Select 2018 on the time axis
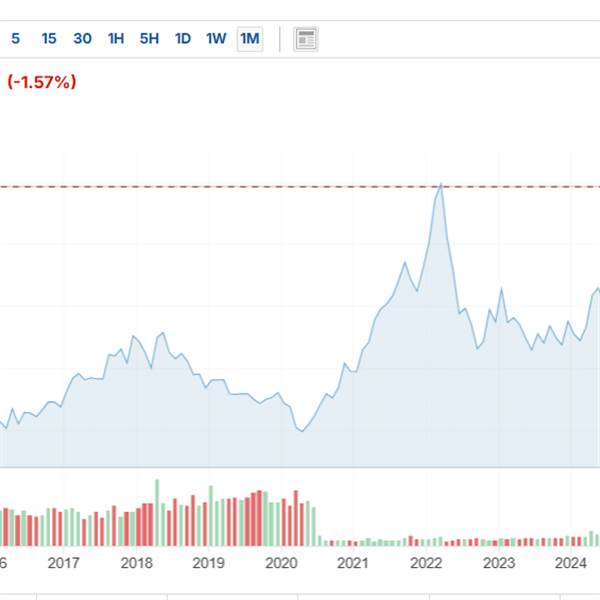This screenshot has width=600, height=600. [x=136, y=563]
